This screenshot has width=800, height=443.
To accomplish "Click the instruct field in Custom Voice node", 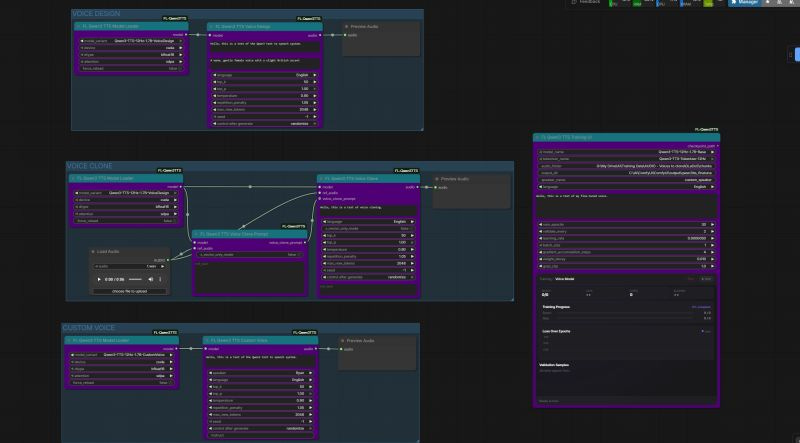I will coord(261,435).
